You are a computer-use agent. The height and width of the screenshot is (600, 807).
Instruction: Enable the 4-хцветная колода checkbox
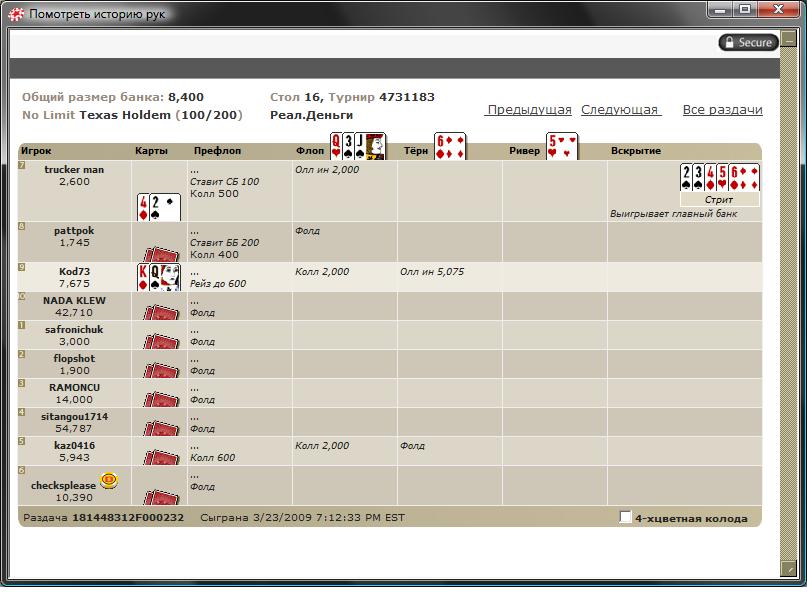tap(625, 517)
